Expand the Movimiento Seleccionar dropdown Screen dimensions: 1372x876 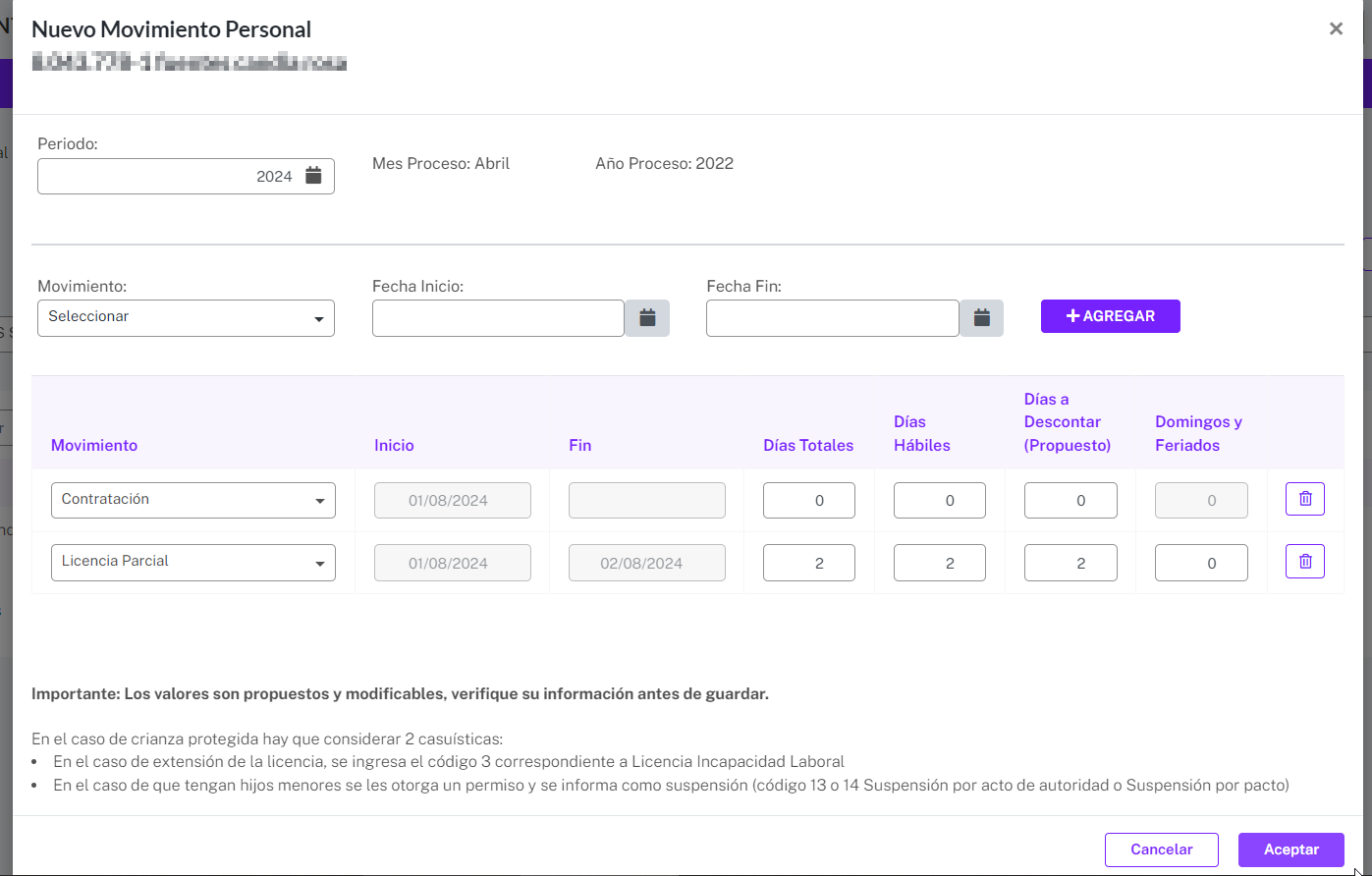186,318
